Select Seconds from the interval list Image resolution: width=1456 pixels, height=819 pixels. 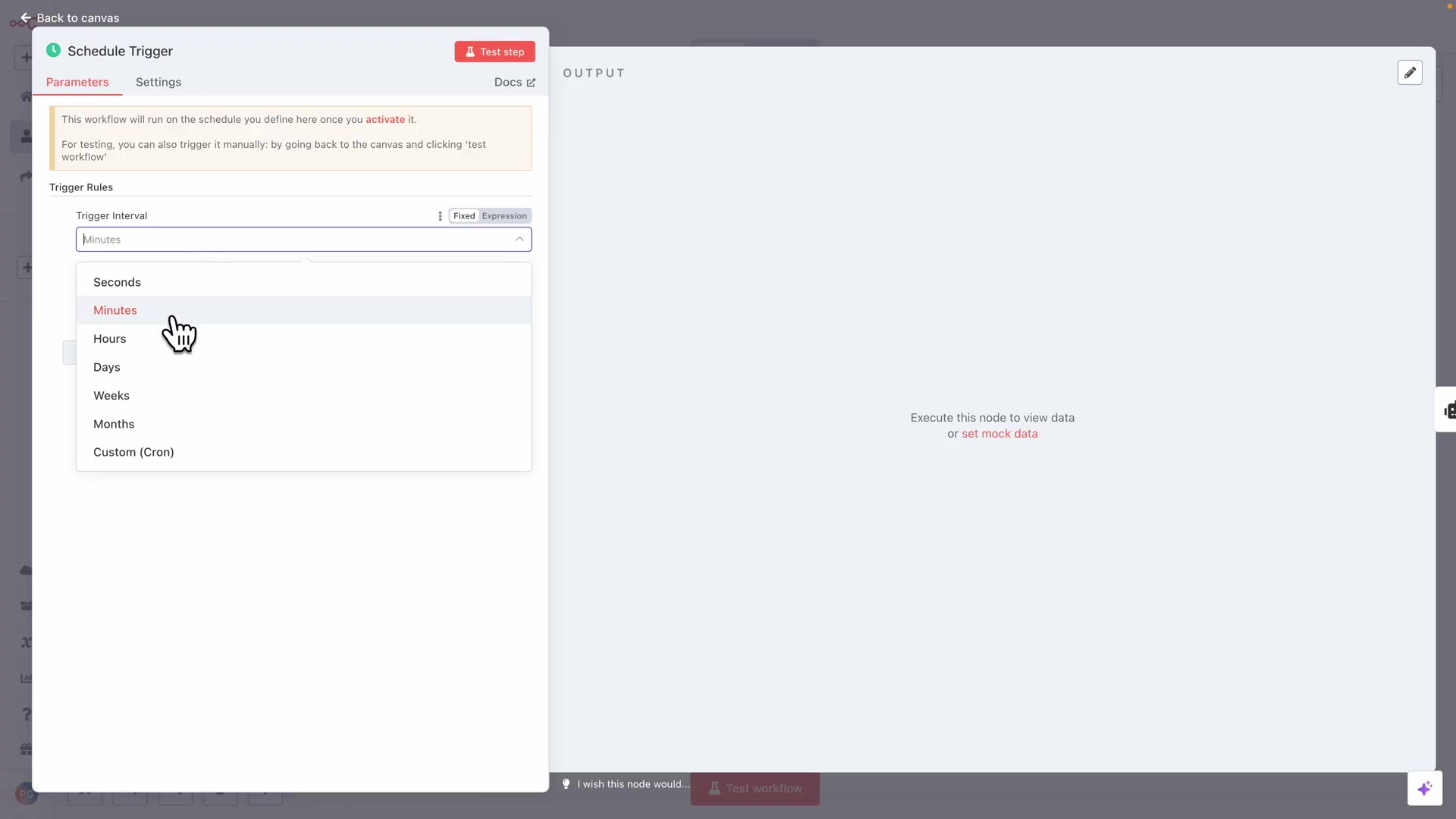[117, 282]
